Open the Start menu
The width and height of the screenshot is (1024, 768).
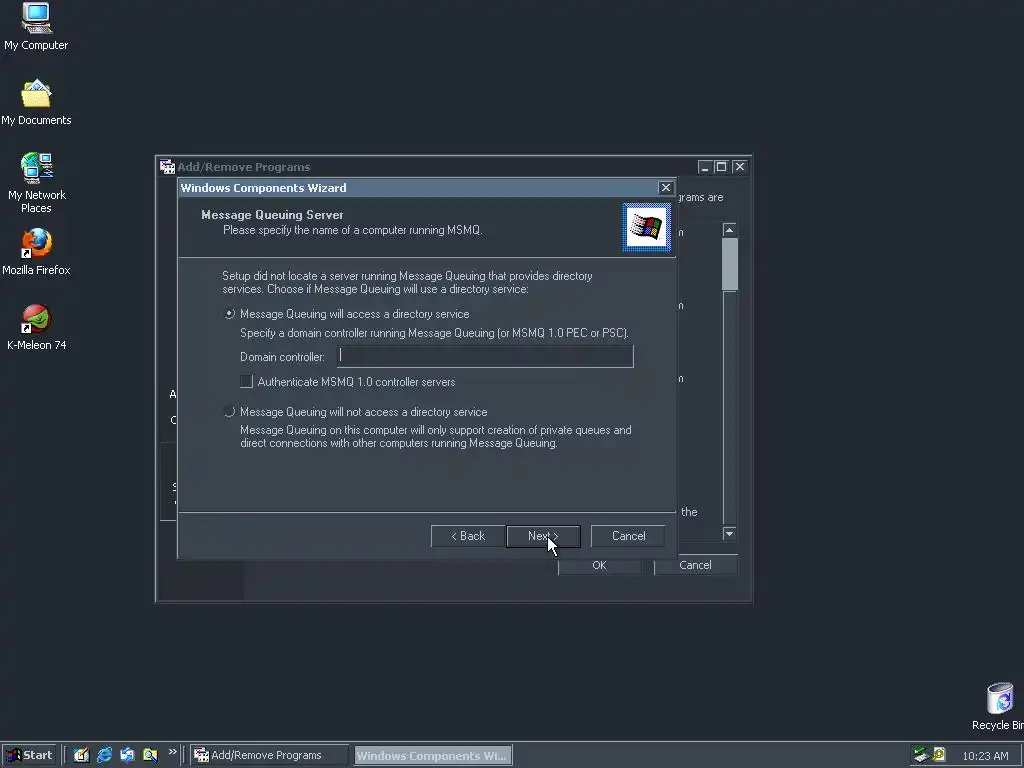pyautogui.click(x=29, y=755)
